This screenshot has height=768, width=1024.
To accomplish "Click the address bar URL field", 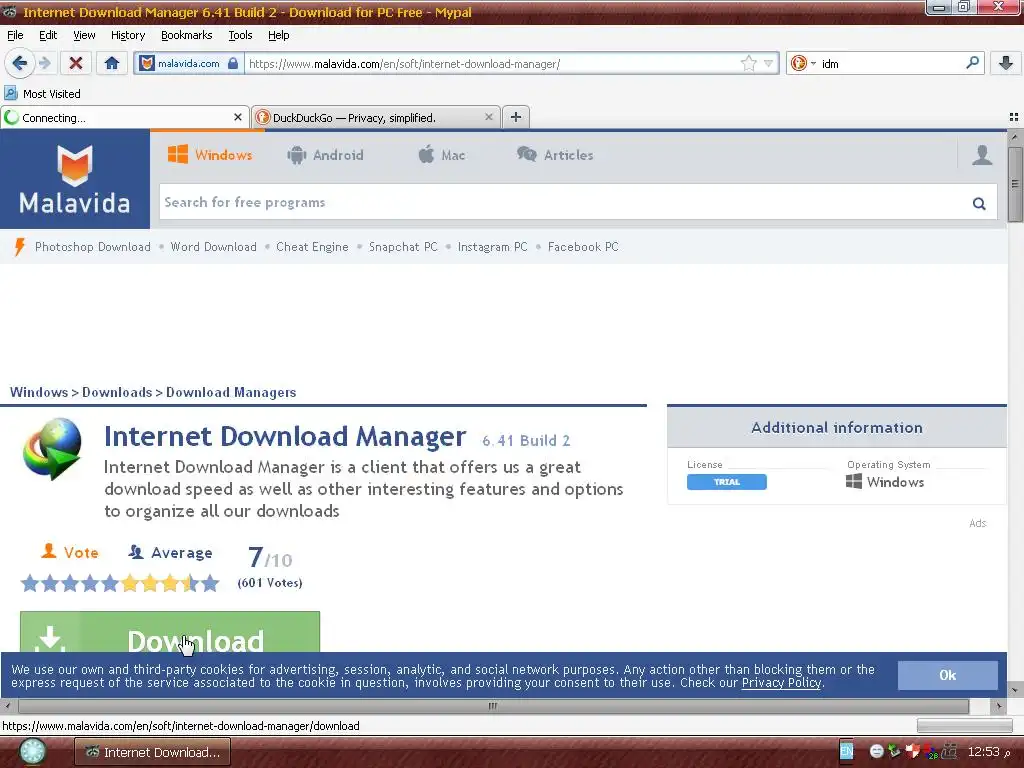I will pos(492,63).
